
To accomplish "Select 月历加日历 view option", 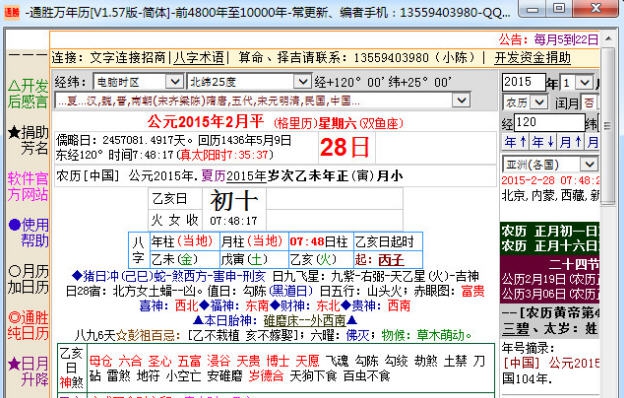I will click(x=28, y=279).
